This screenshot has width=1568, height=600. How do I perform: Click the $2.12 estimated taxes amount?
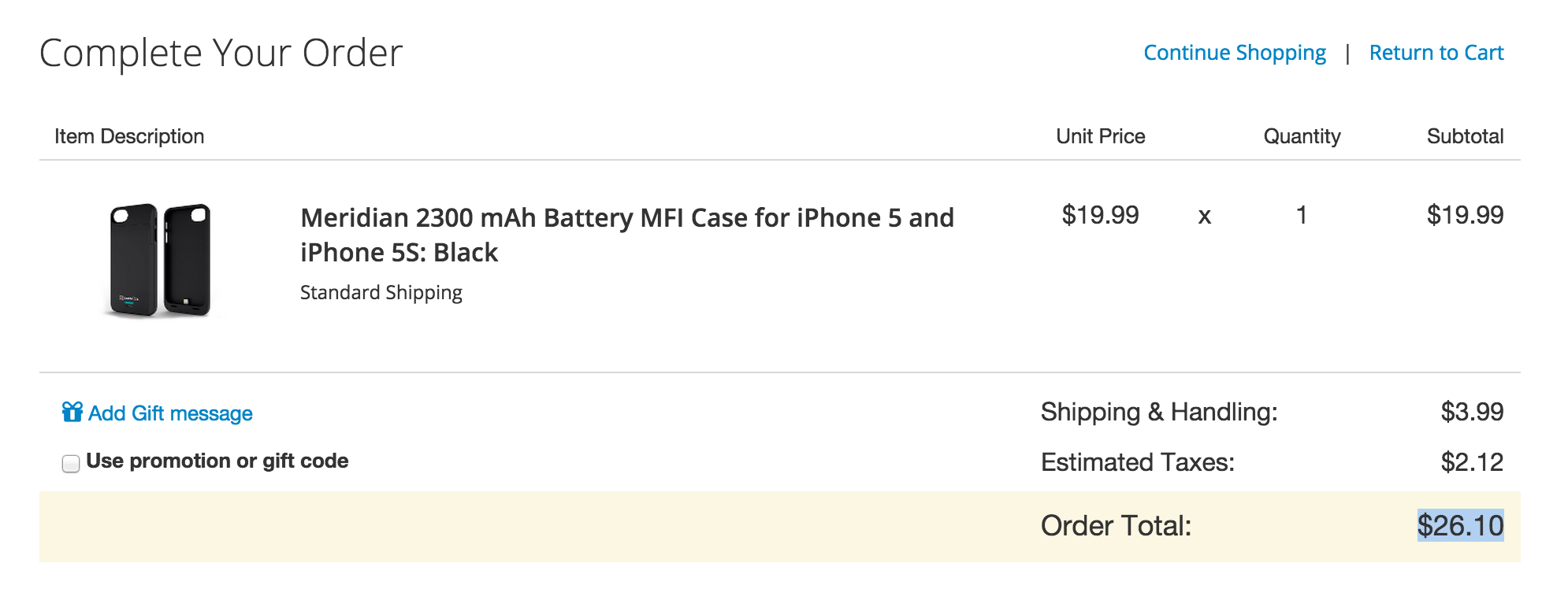[1472, 462]
